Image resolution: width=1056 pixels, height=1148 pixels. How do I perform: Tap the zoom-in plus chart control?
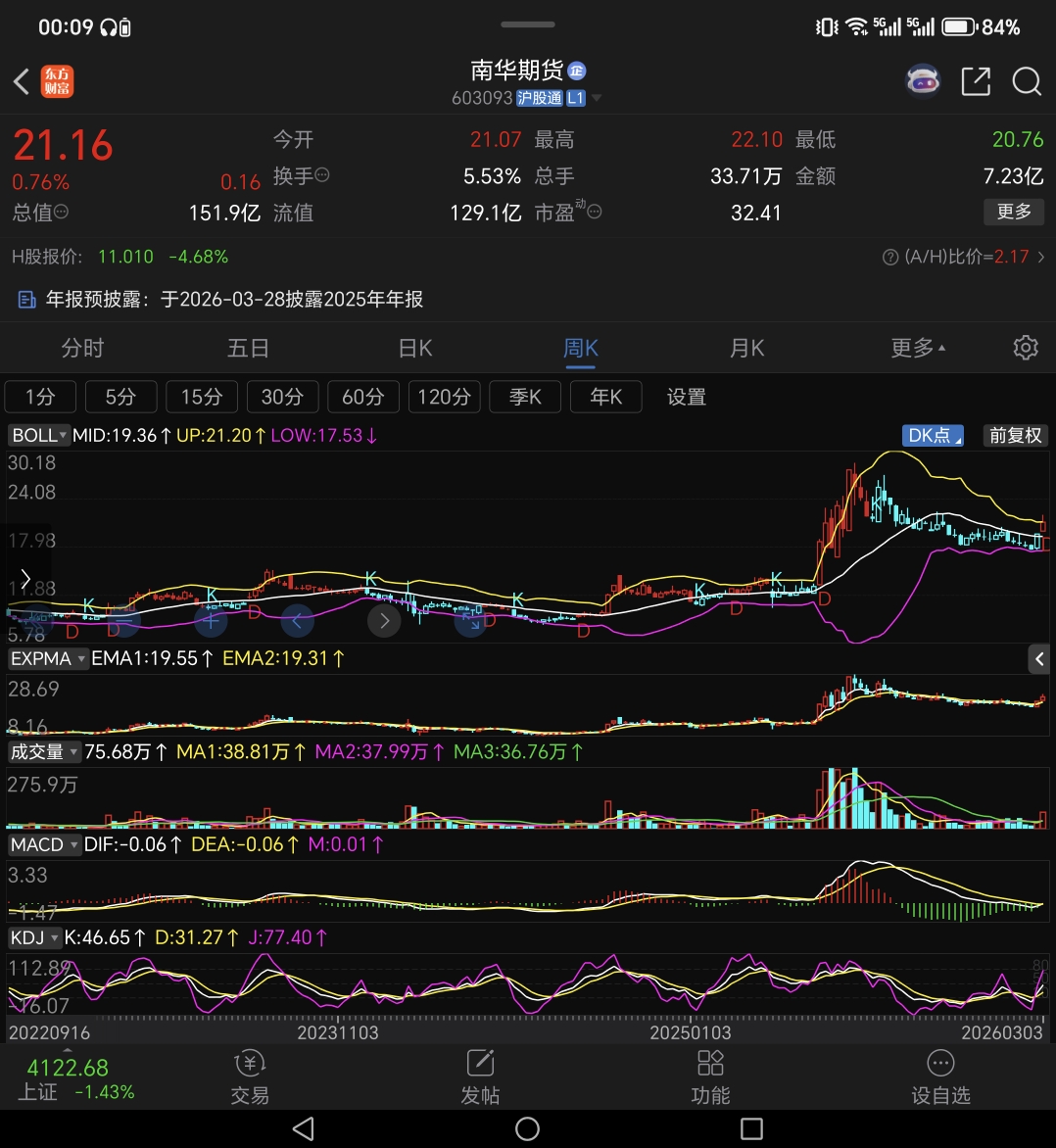(211, 622)
